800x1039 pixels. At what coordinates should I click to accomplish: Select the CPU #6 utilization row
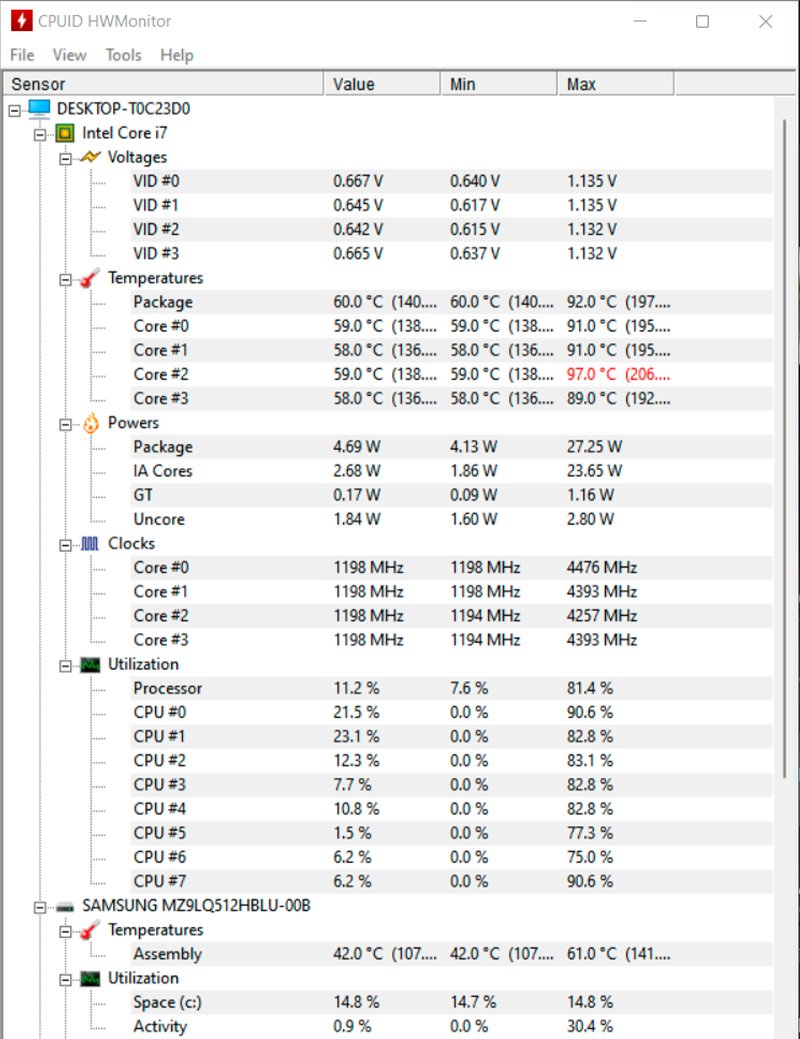(x=452, y=857)
